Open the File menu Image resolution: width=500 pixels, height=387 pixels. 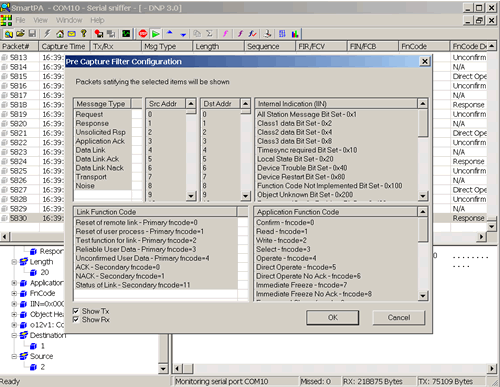(20, 20)
